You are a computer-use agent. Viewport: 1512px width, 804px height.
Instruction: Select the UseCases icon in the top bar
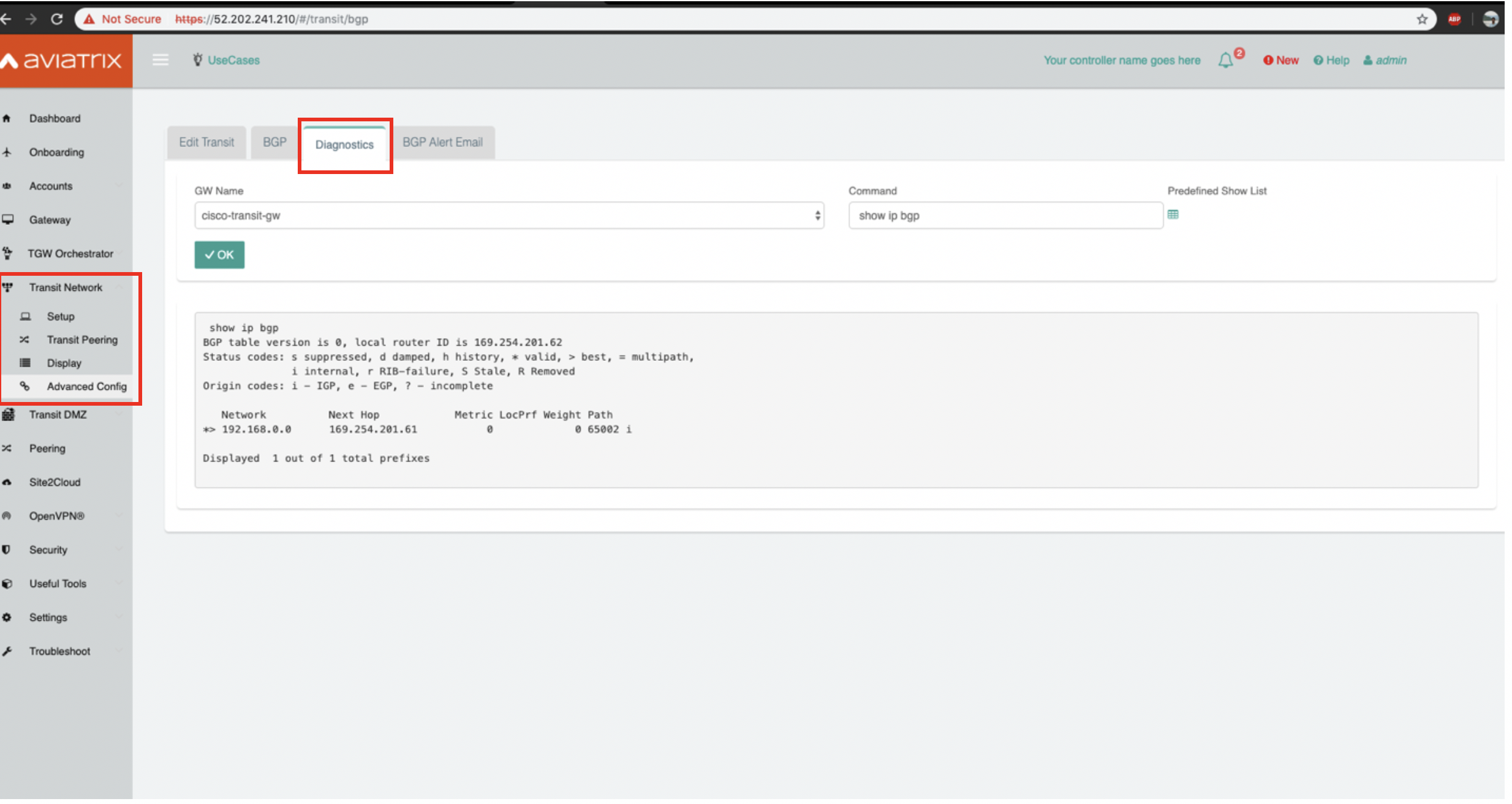[197, 59]
